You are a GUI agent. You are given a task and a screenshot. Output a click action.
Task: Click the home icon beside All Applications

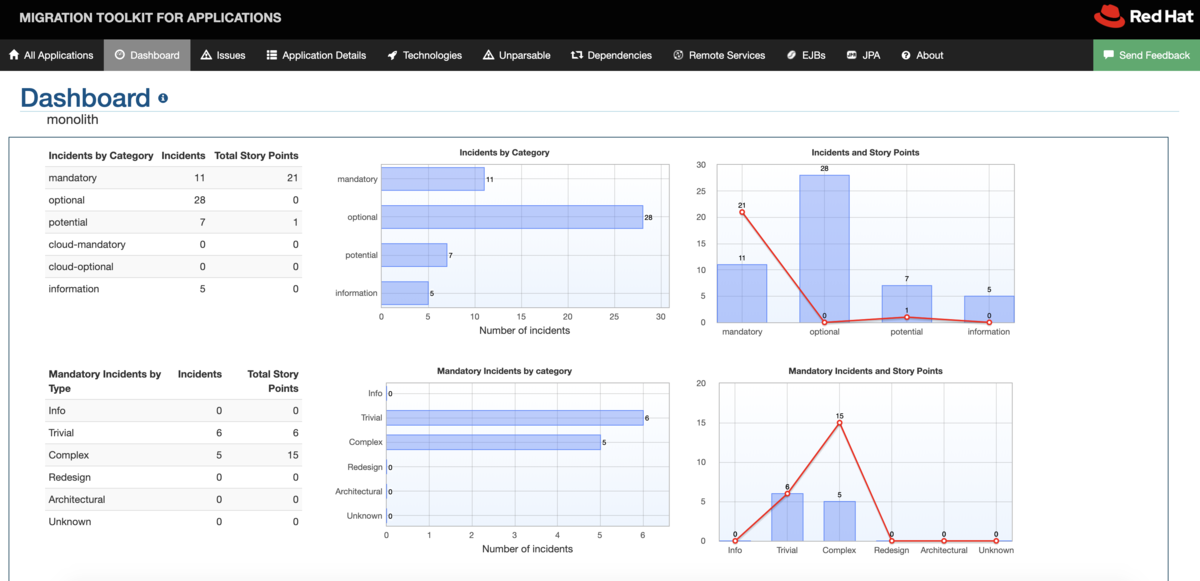14,55
